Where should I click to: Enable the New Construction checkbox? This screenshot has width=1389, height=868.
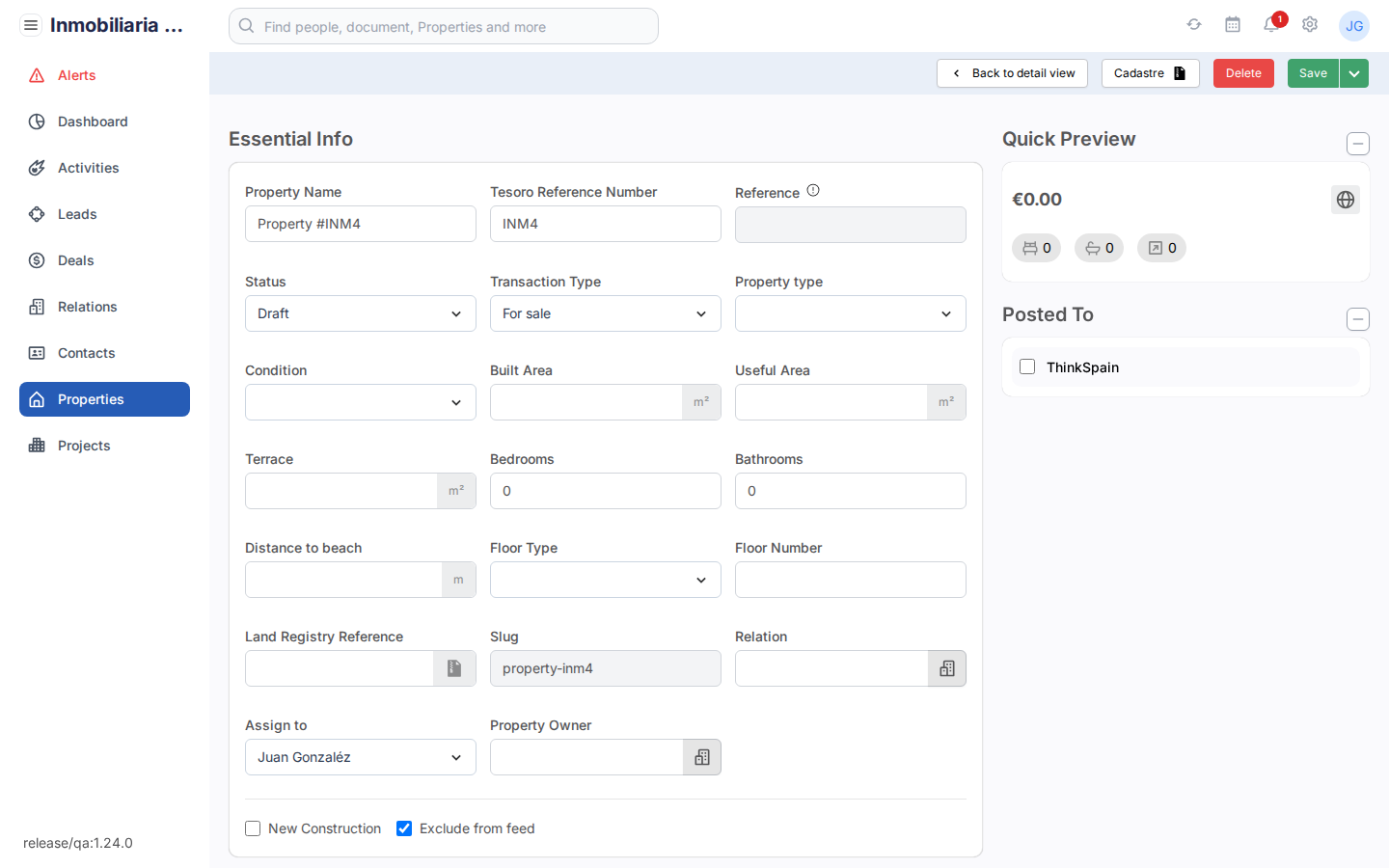(x=253, y=828)
